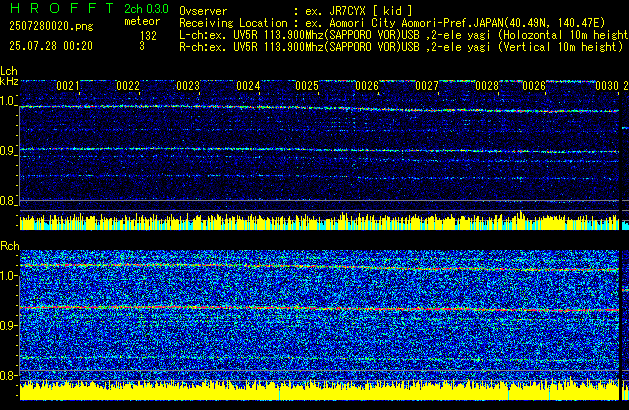Select the 0023 time marker
This screenshot has height=410, width=629.
coord(188,86)
